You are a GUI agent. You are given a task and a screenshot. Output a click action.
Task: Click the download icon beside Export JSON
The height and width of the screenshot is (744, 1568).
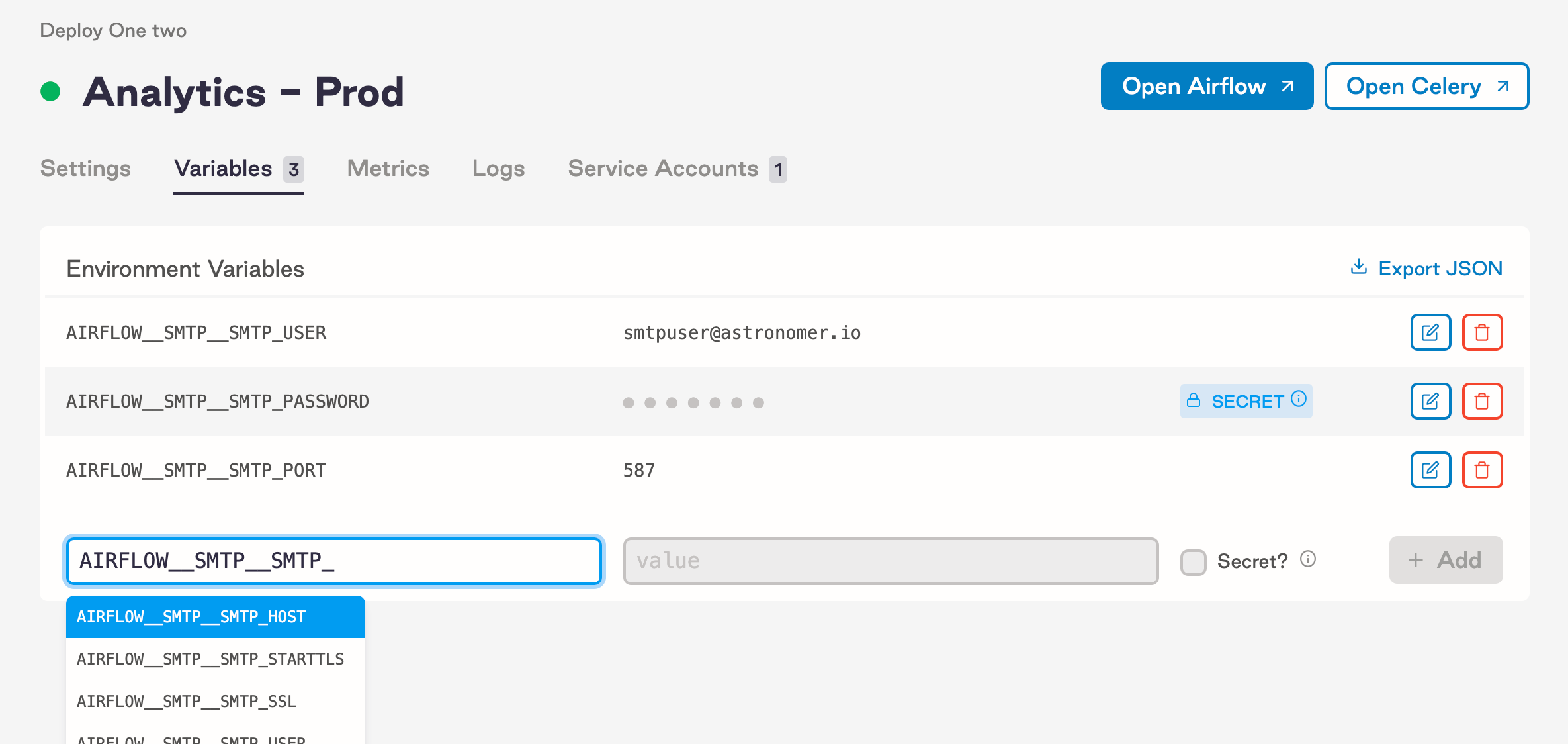[1358, 267]
